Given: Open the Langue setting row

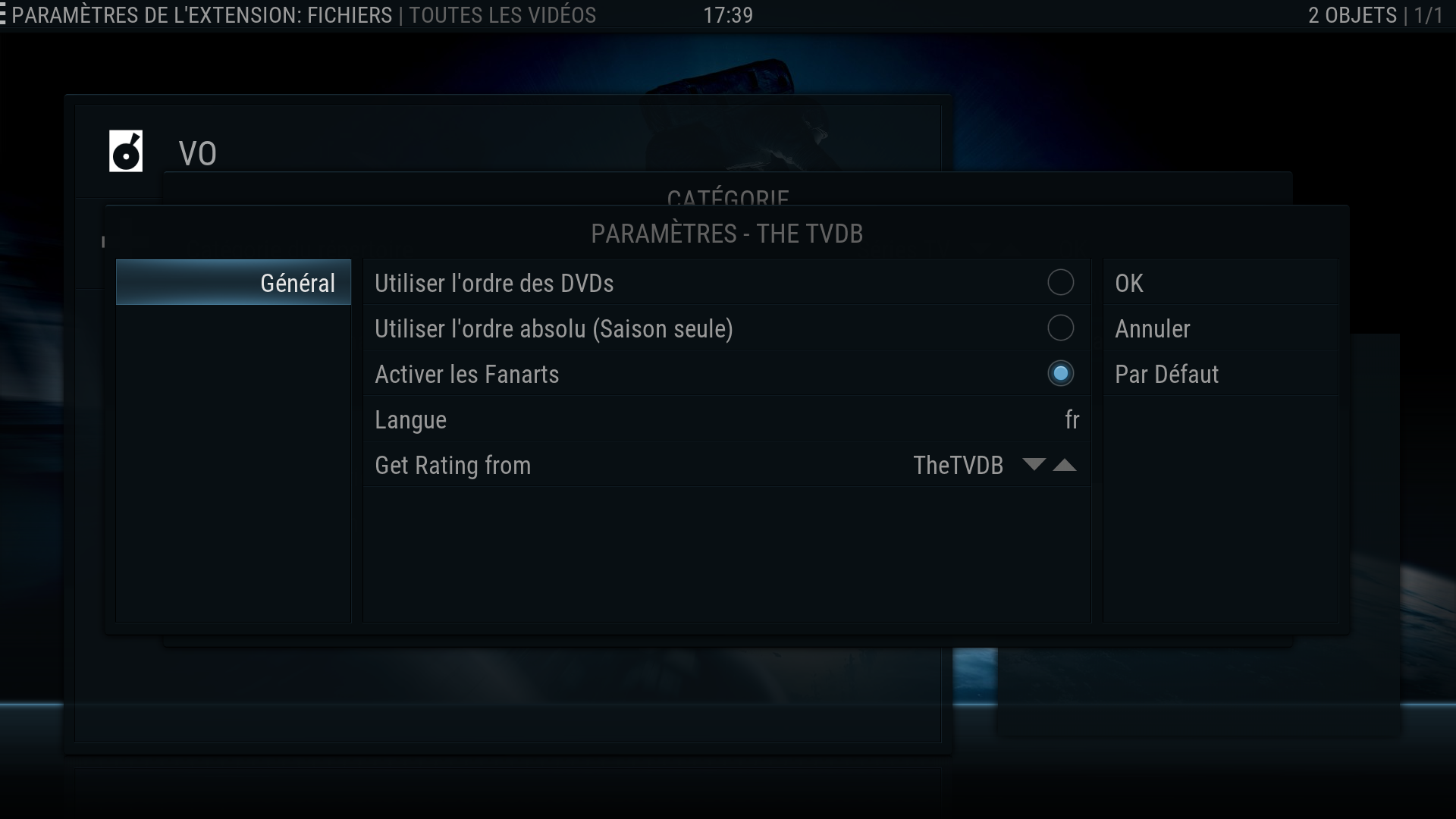Looking at the screenshot, I should tap(726, 419).
